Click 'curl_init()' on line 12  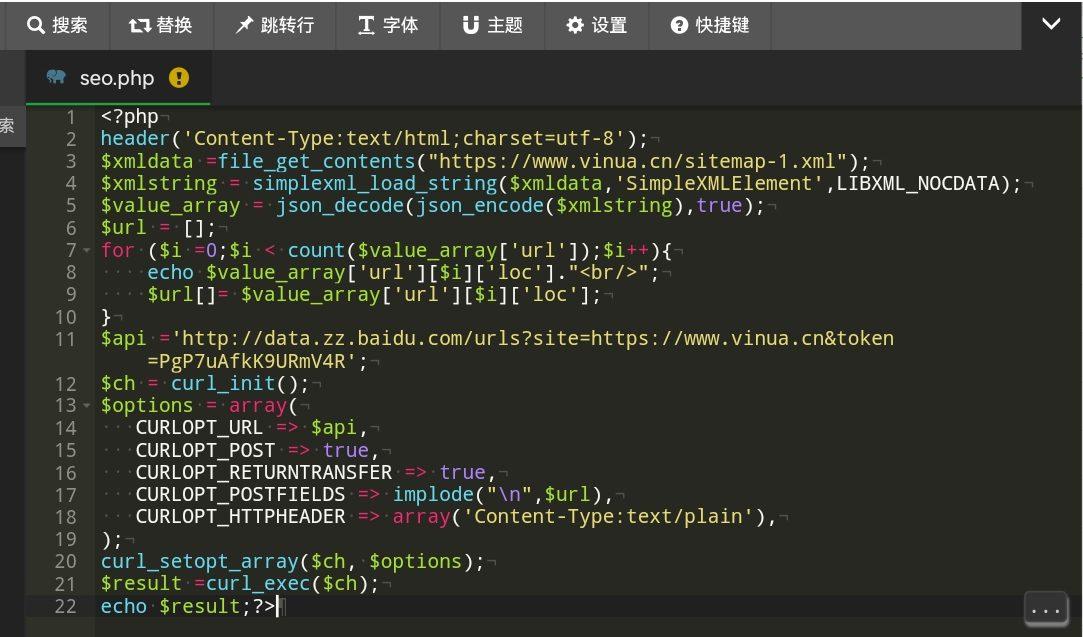240,383
